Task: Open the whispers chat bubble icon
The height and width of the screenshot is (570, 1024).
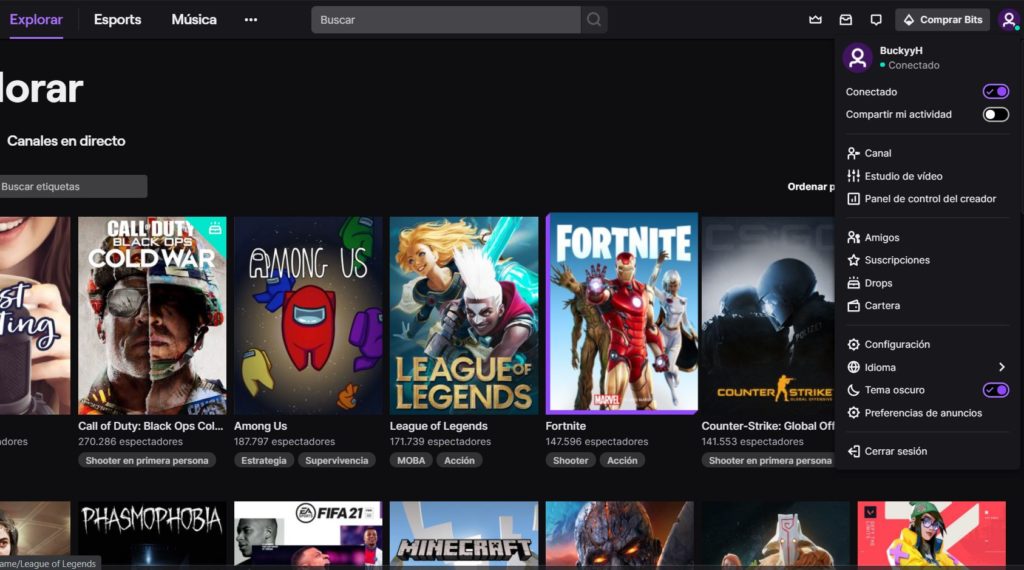Action: (876, 20)
